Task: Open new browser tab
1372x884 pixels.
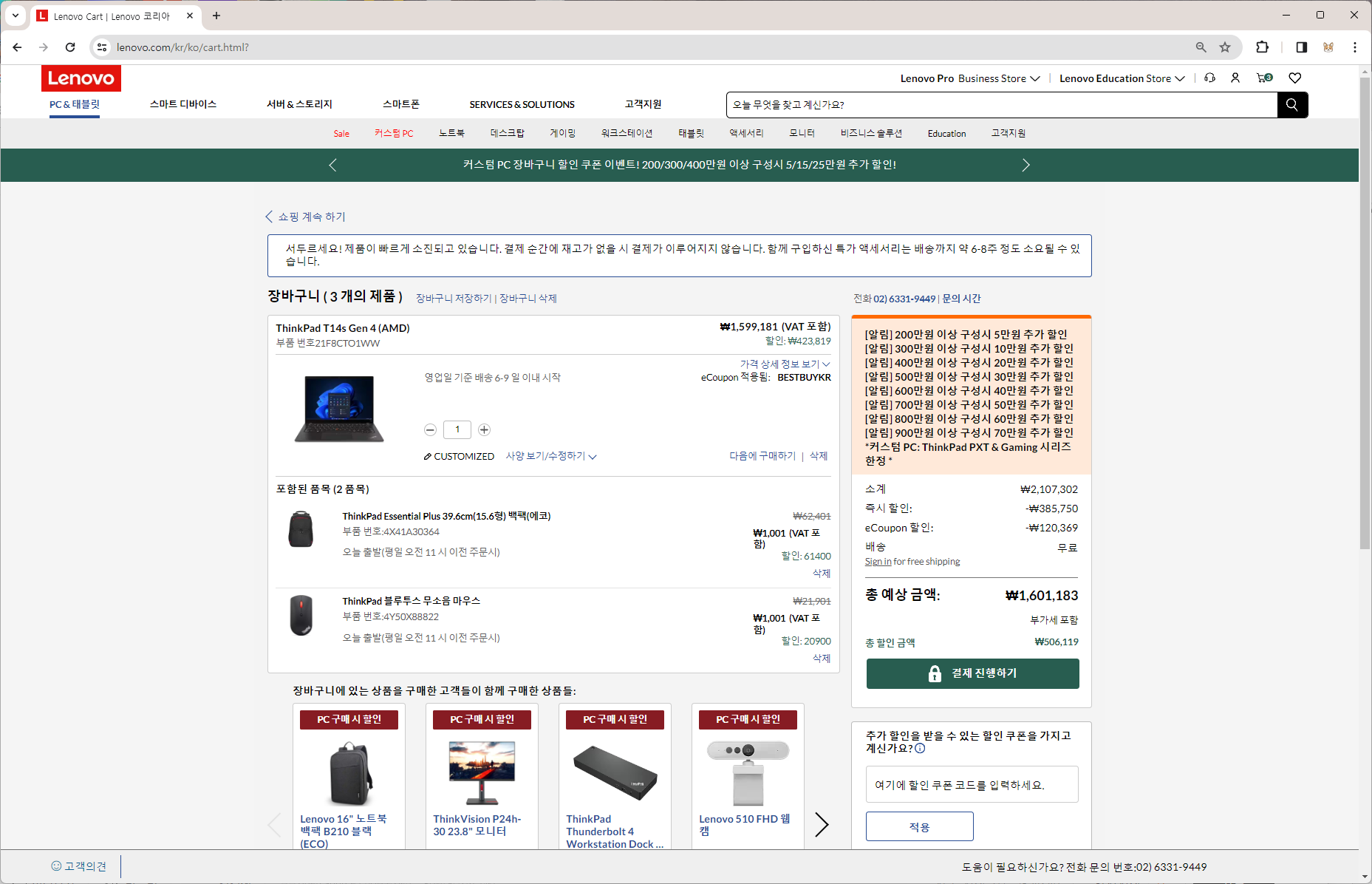Action: coord(216,16)
